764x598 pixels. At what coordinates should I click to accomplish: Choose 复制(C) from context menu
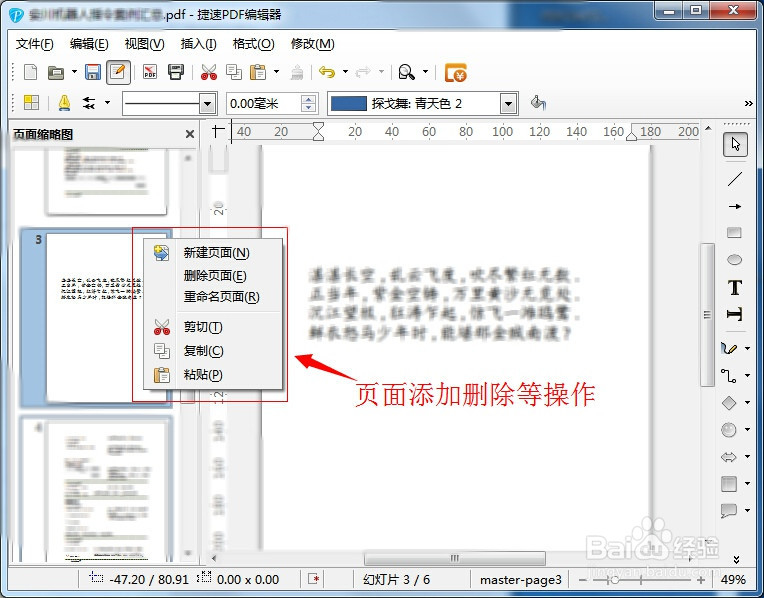(213, 350)
